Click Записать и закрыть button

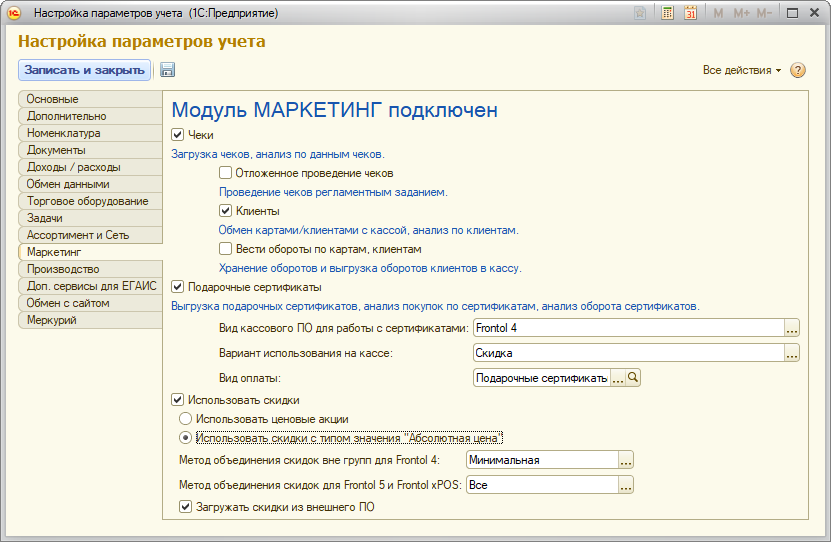tap(84, 70)
